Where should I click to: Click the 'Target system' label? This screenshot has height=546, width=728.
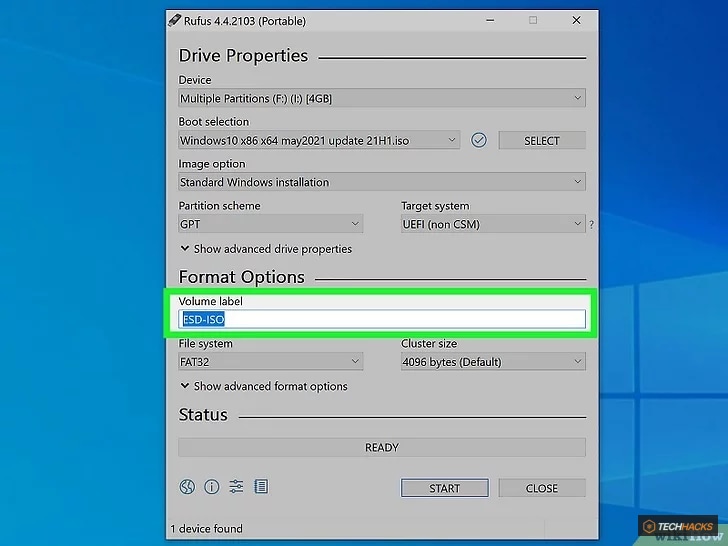point(435,206)
